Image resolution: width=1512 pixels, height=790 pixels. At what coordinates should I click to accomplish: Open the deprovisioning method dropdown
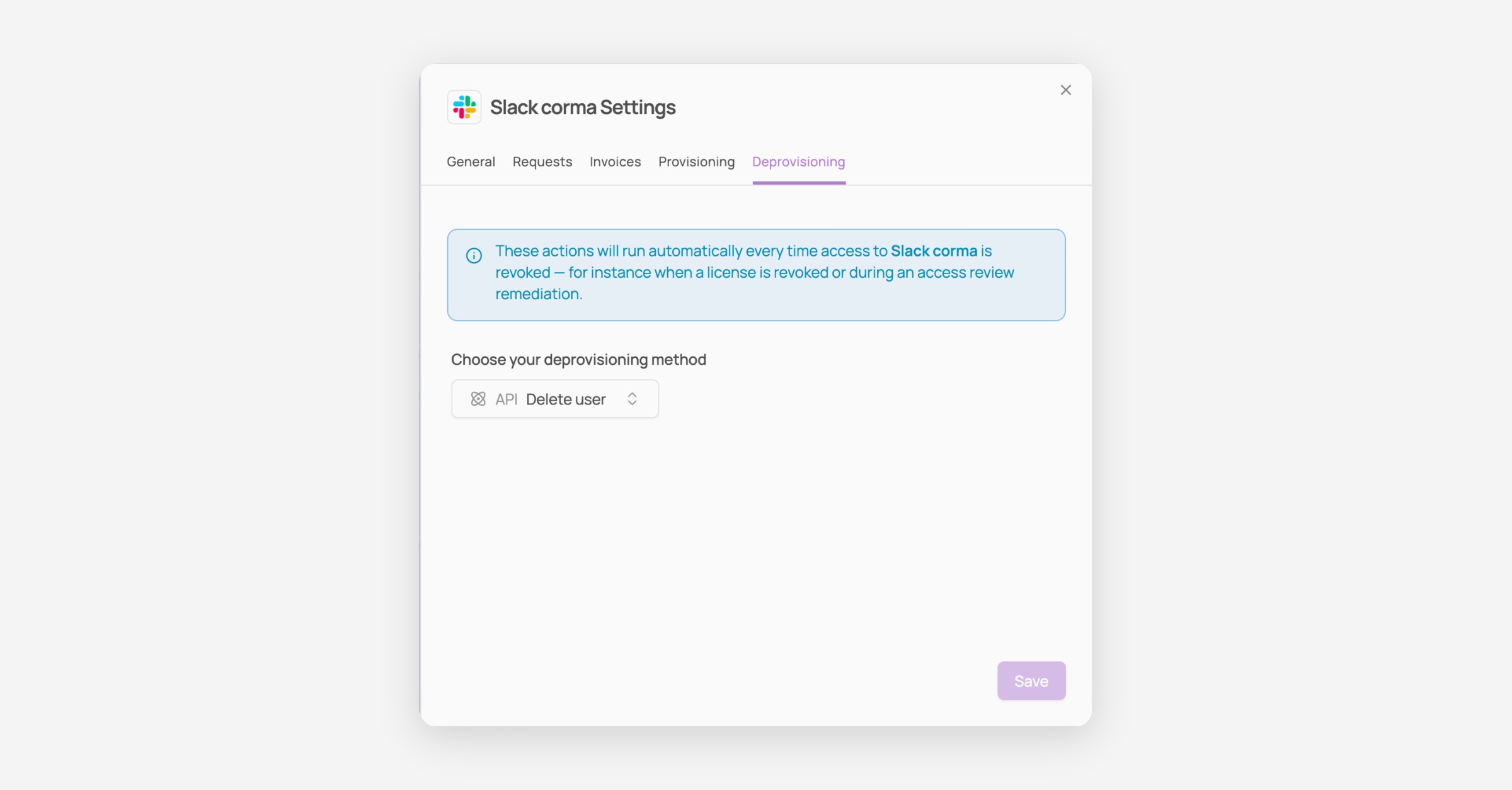(x=555, y=399)
